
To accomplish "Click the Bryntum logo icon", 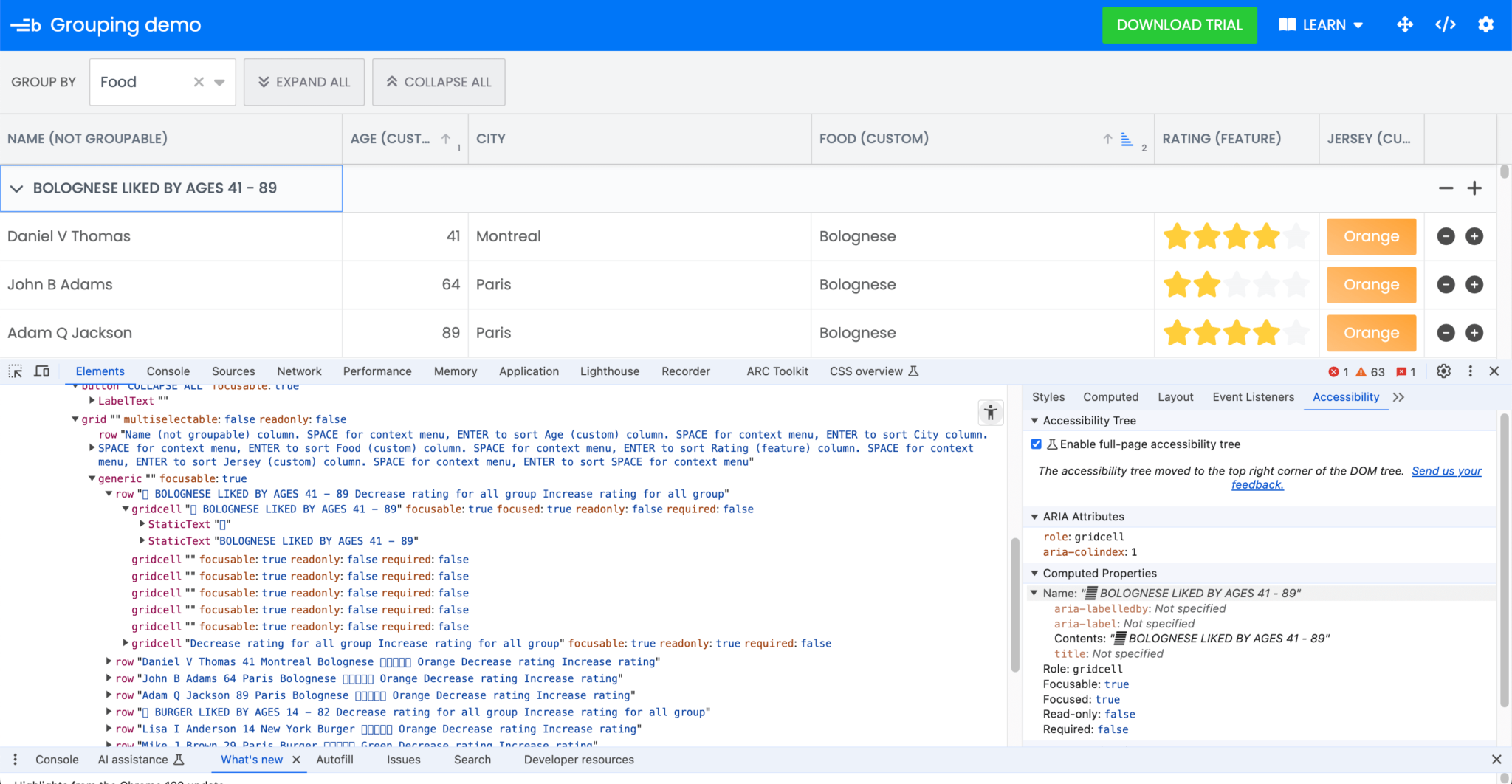I will coord(26,25).
